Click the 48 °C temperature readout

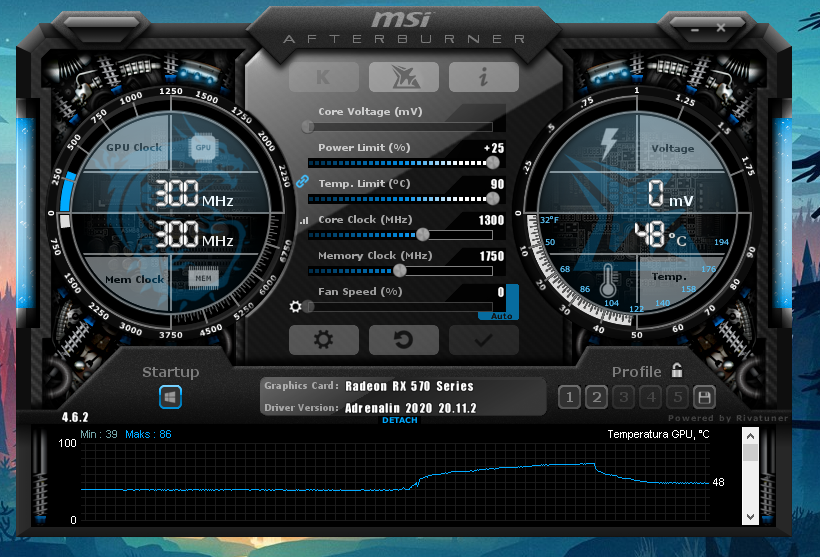click(x=660, y=234)
